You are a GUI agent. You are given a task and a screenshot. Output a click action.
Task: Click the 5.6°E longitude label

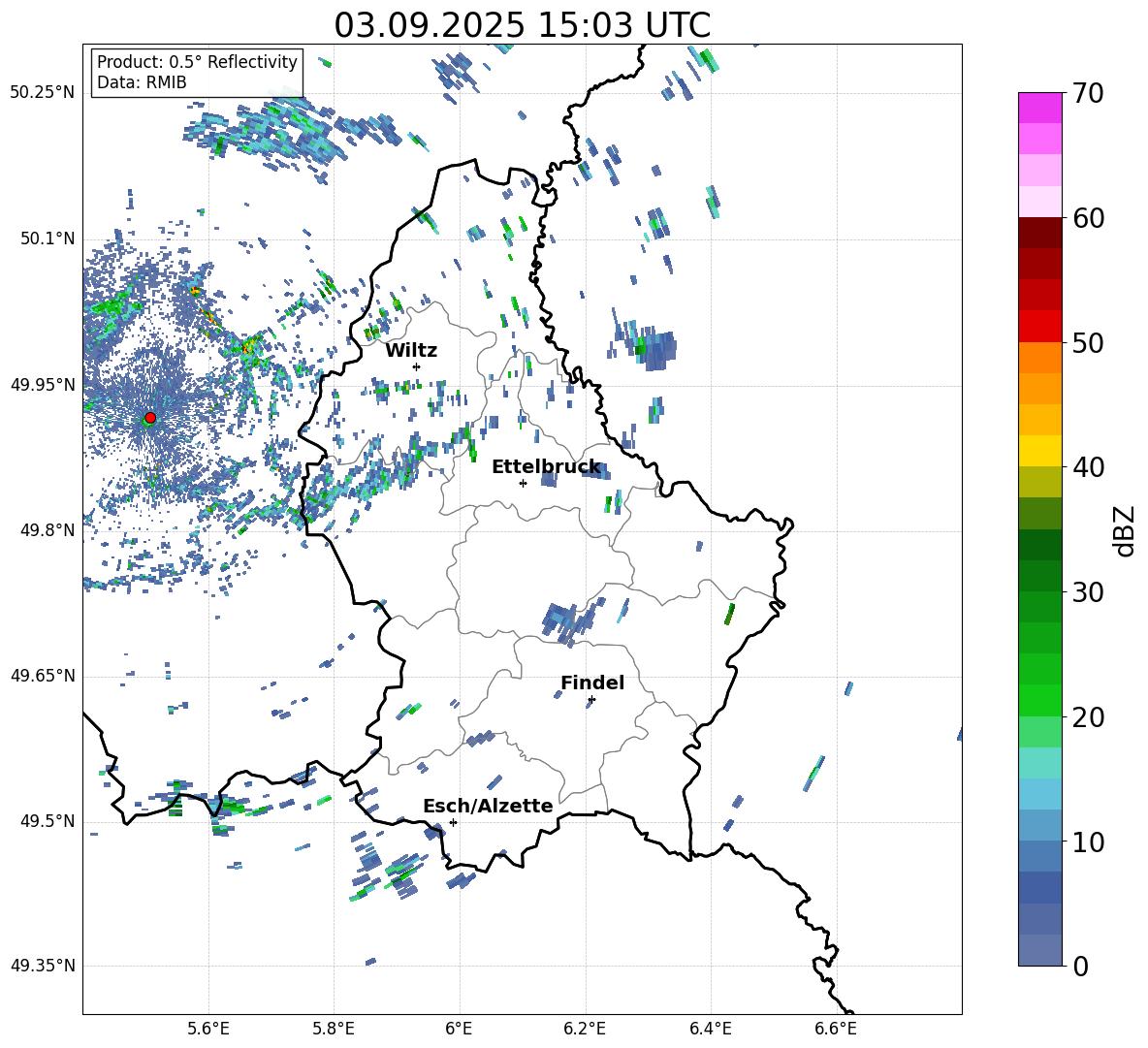click(208, 1029)
